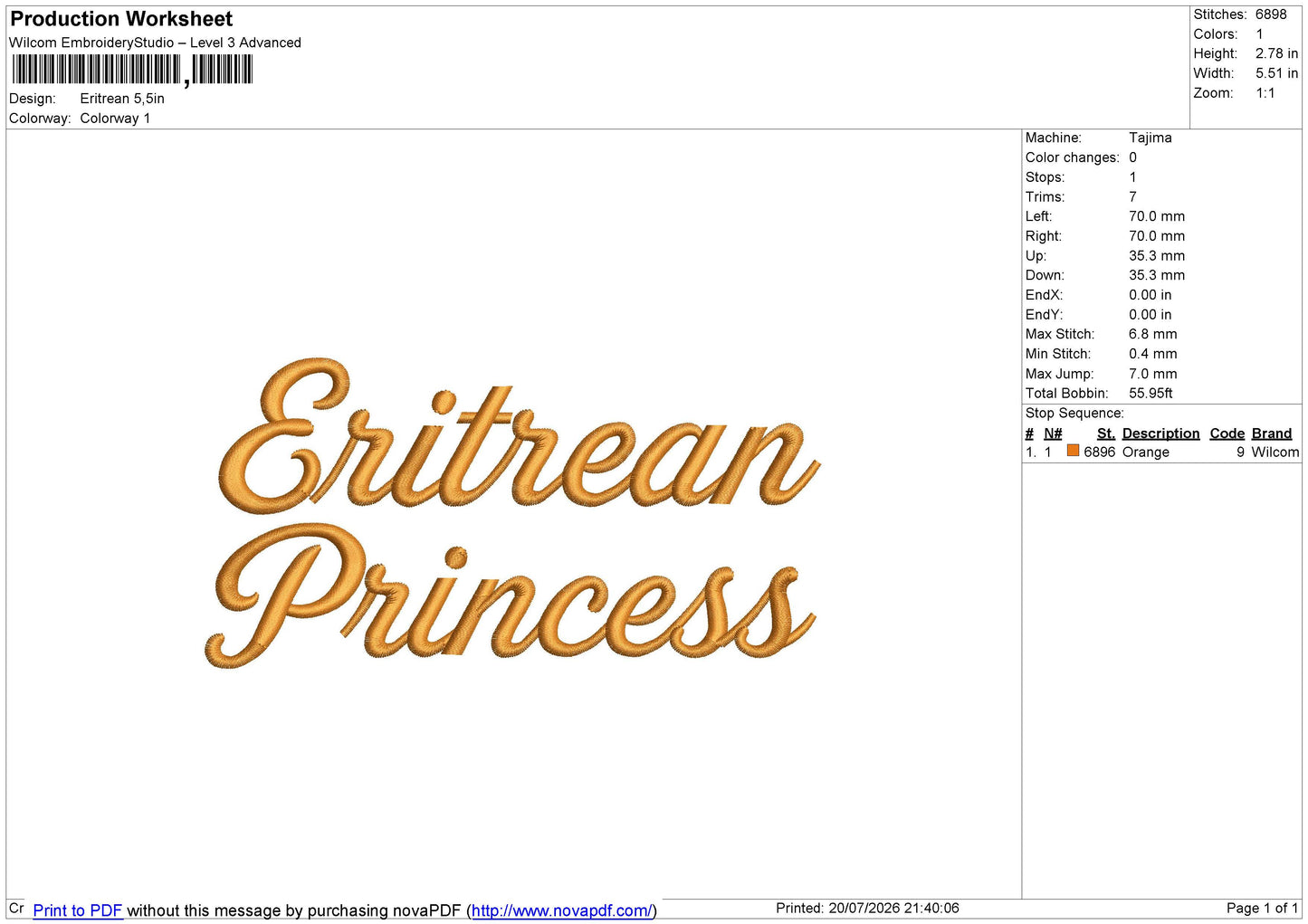Select the Colors value 1 in header
1308x924 pixels.
click(1259, 34)
